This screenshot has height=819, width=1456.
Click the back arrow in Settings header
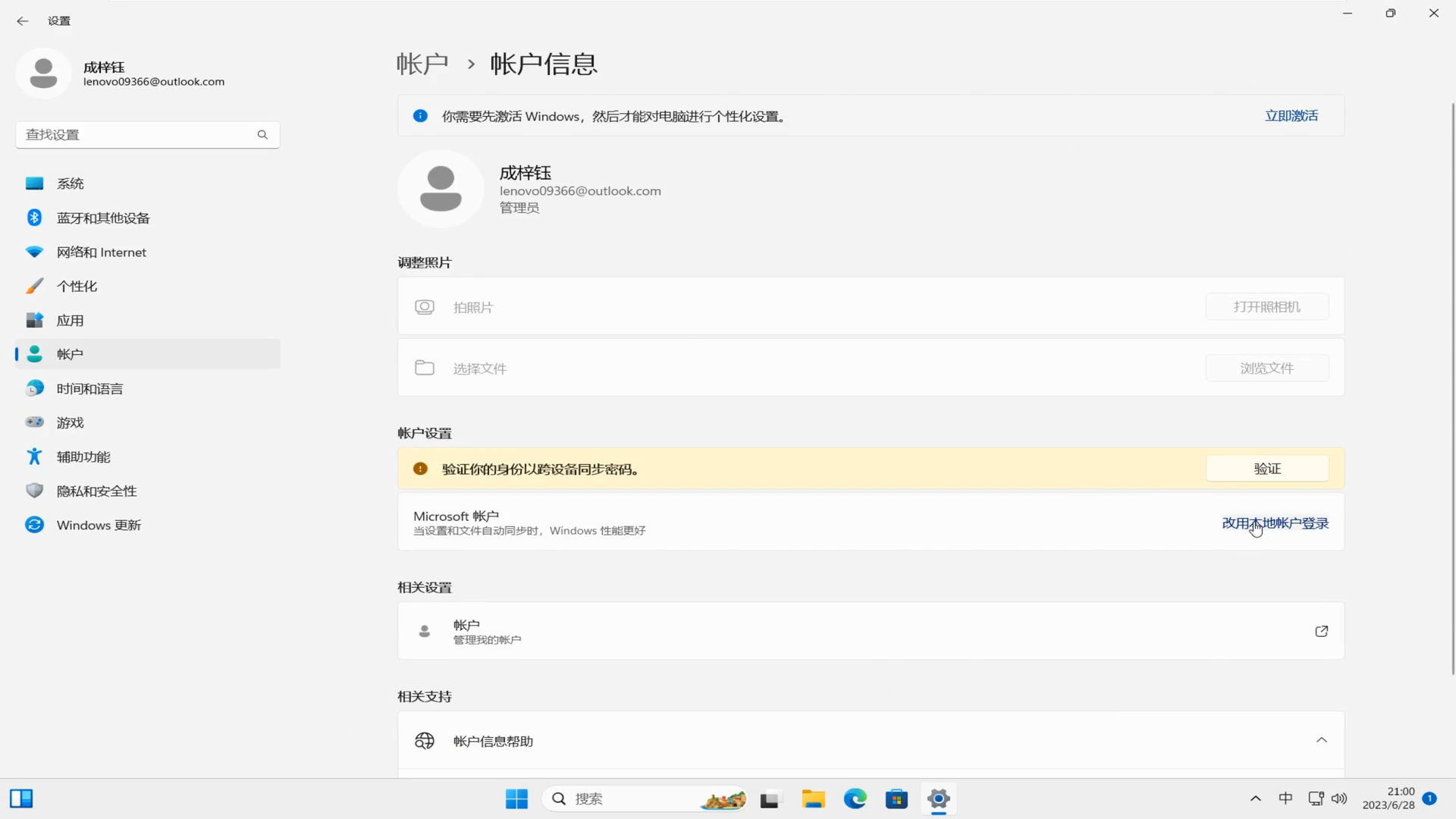tap(23, 21)
